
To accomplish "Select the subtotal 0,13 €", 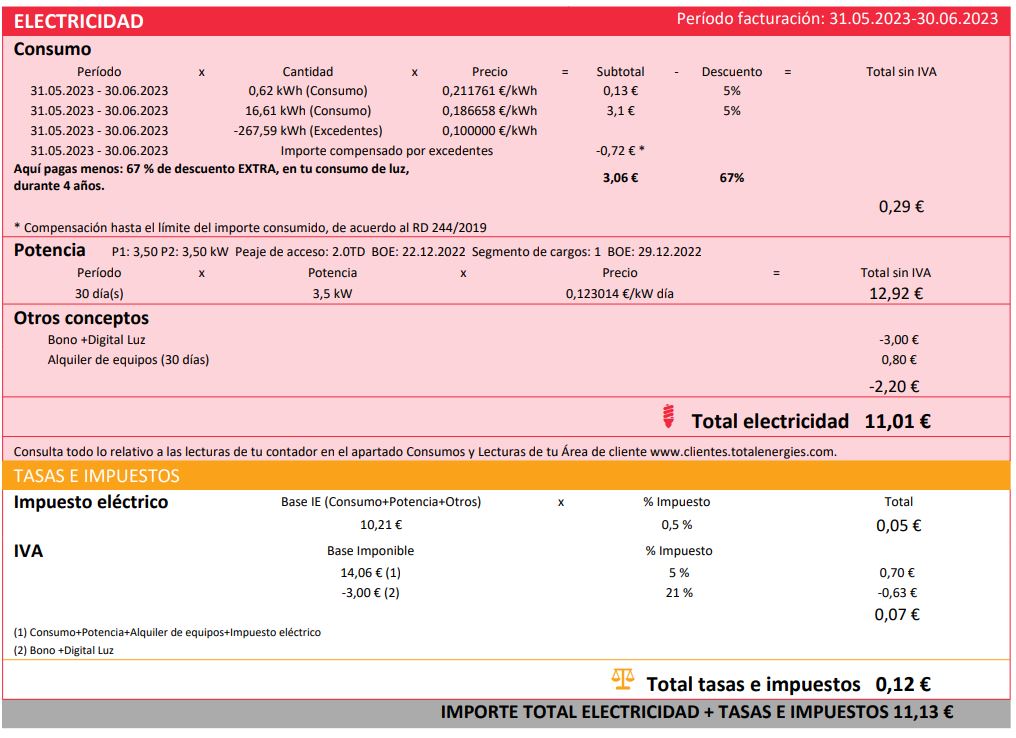I will [x=621, y=91].
